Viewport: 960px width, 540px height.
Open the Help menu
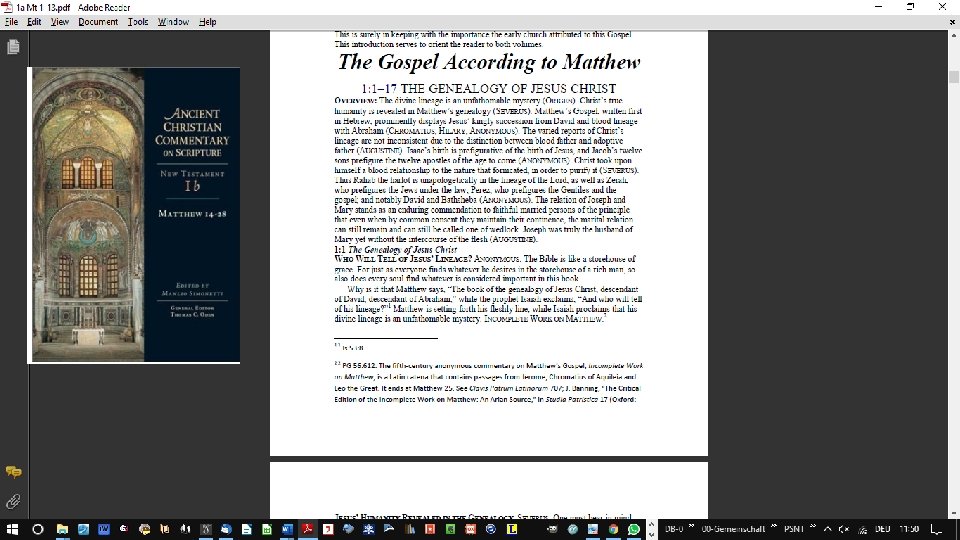pos(207,21)
